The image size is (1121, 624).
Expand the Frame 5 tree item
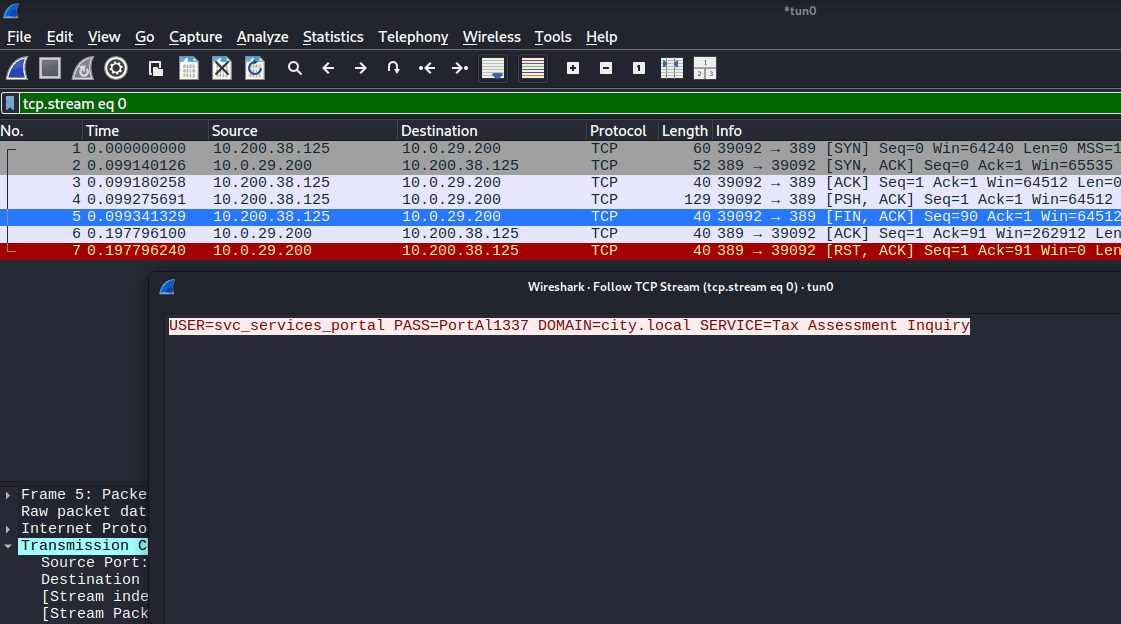pos(9,495)
